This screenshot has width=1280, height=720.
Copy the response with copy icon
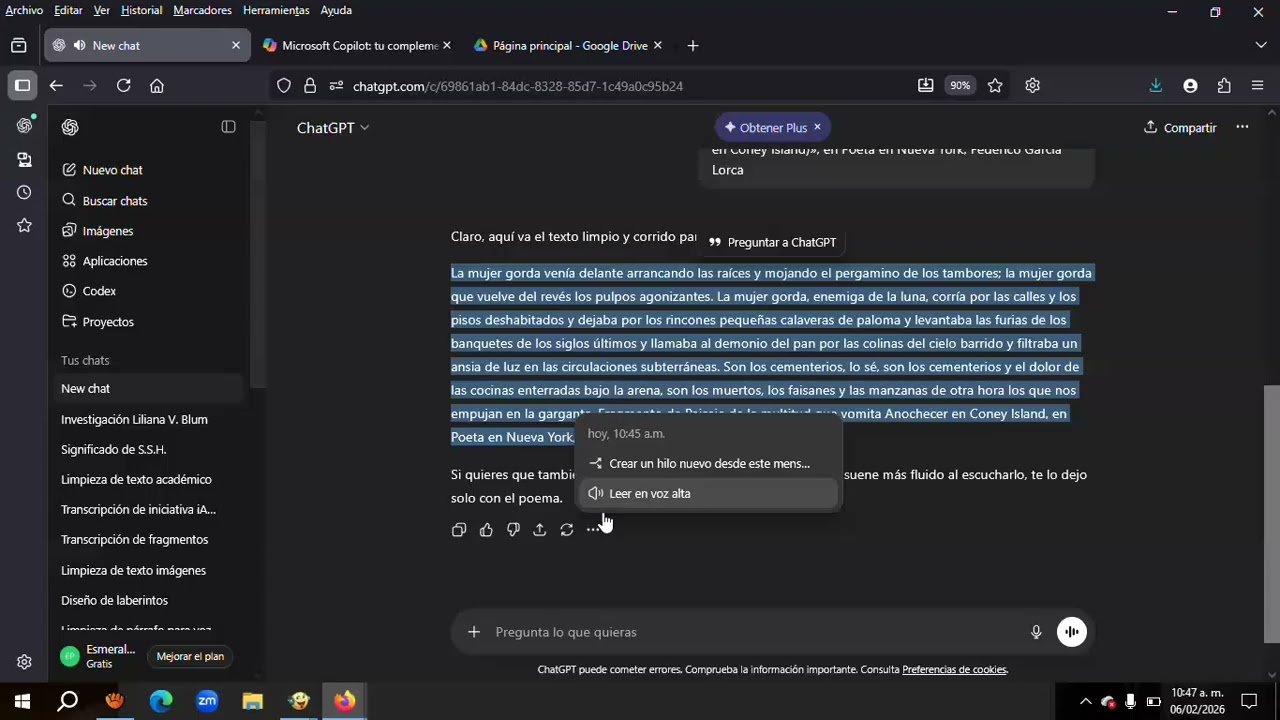click(459, 530)
